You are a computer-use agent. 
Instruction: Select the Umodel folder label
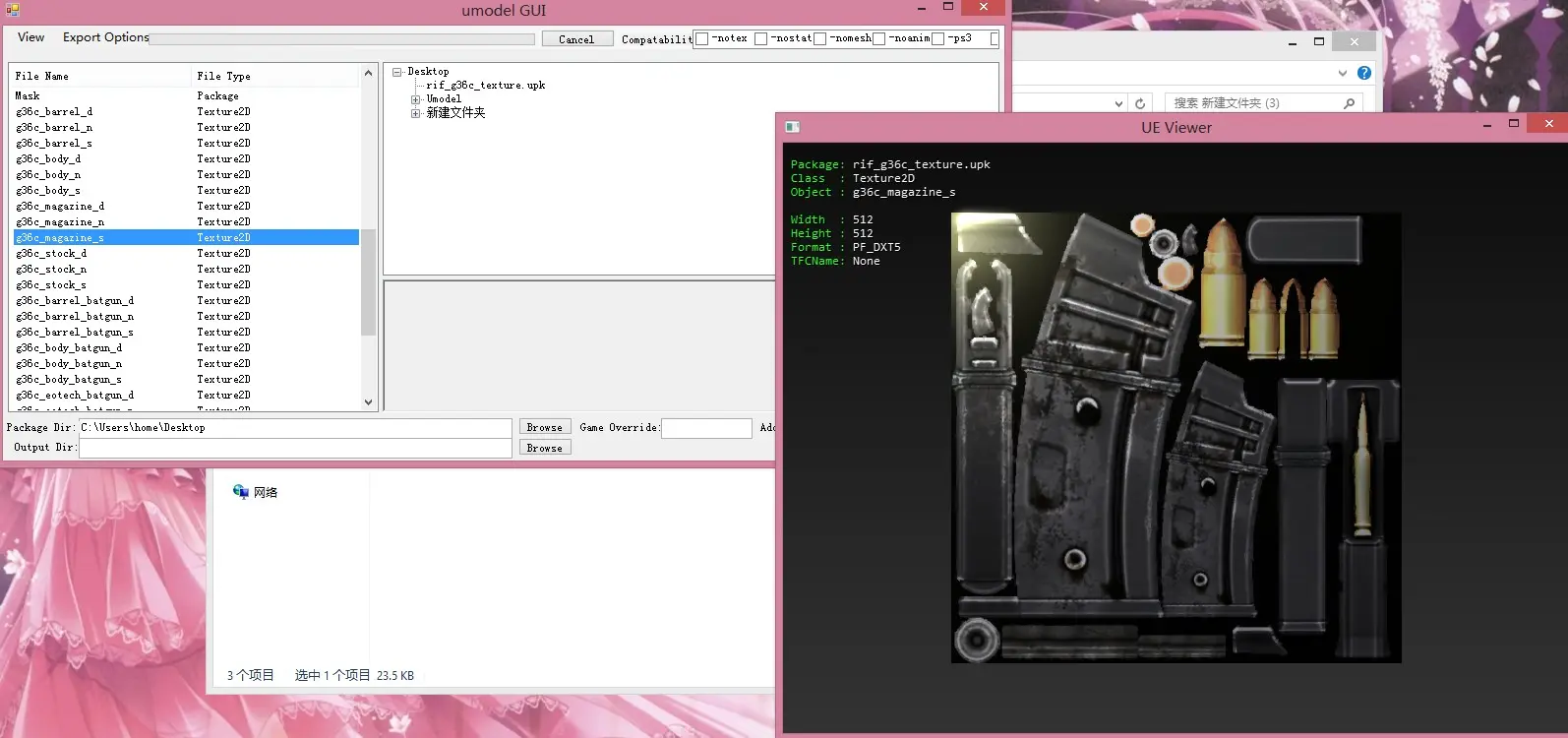click(444, 99)
